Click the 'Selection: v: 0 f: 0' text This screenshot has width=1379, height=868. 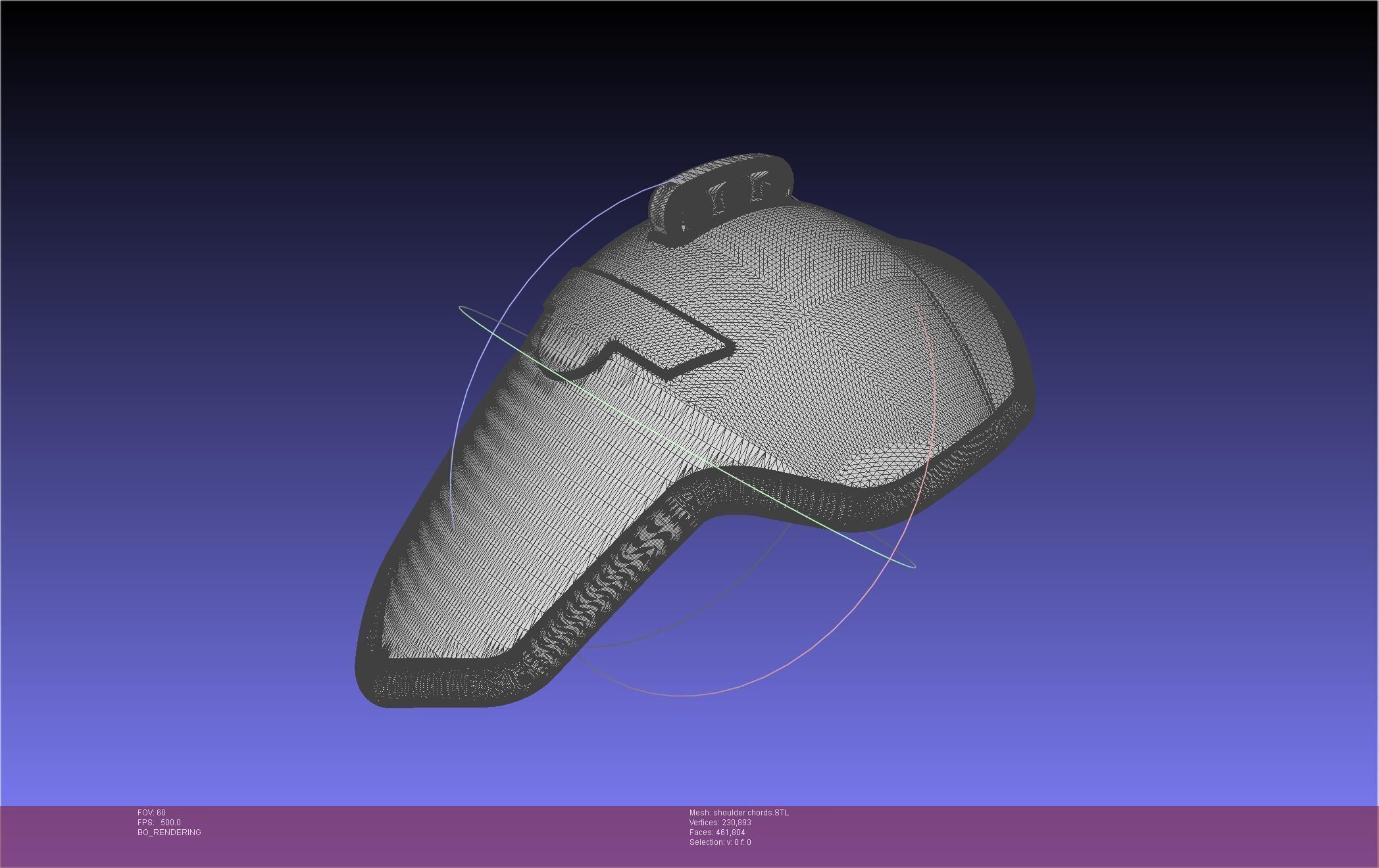click(720, 842)
